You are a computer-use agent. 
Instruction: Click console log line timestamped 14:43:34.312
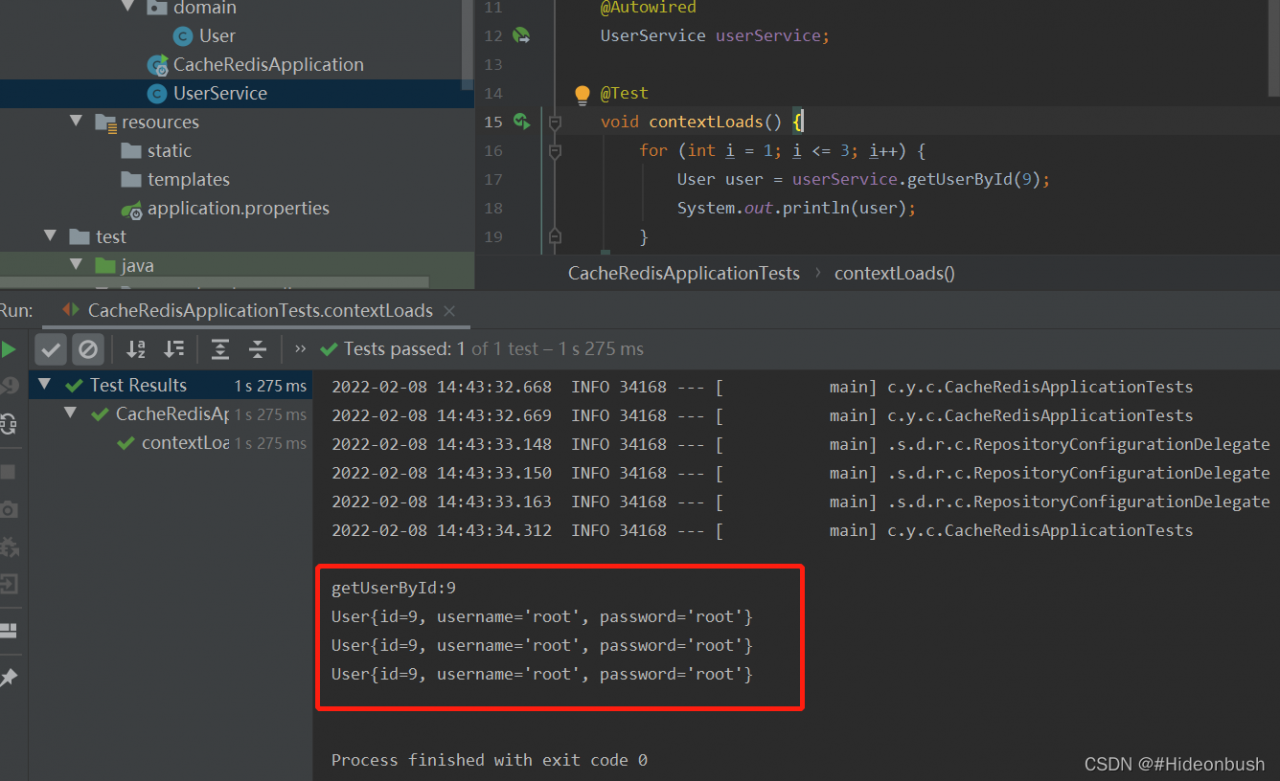tap(762, 531)
